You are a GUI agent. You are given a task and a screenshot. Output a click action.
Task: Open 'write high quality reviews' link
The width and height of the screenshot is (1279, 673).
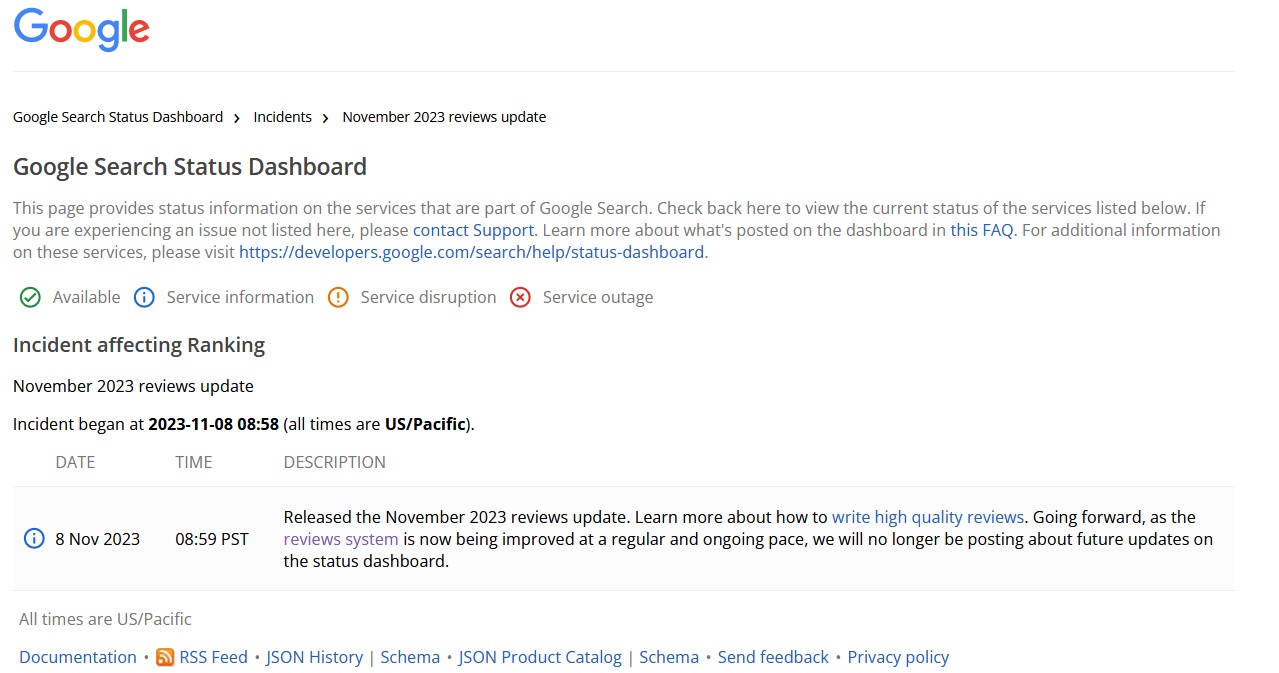point(927,517)
